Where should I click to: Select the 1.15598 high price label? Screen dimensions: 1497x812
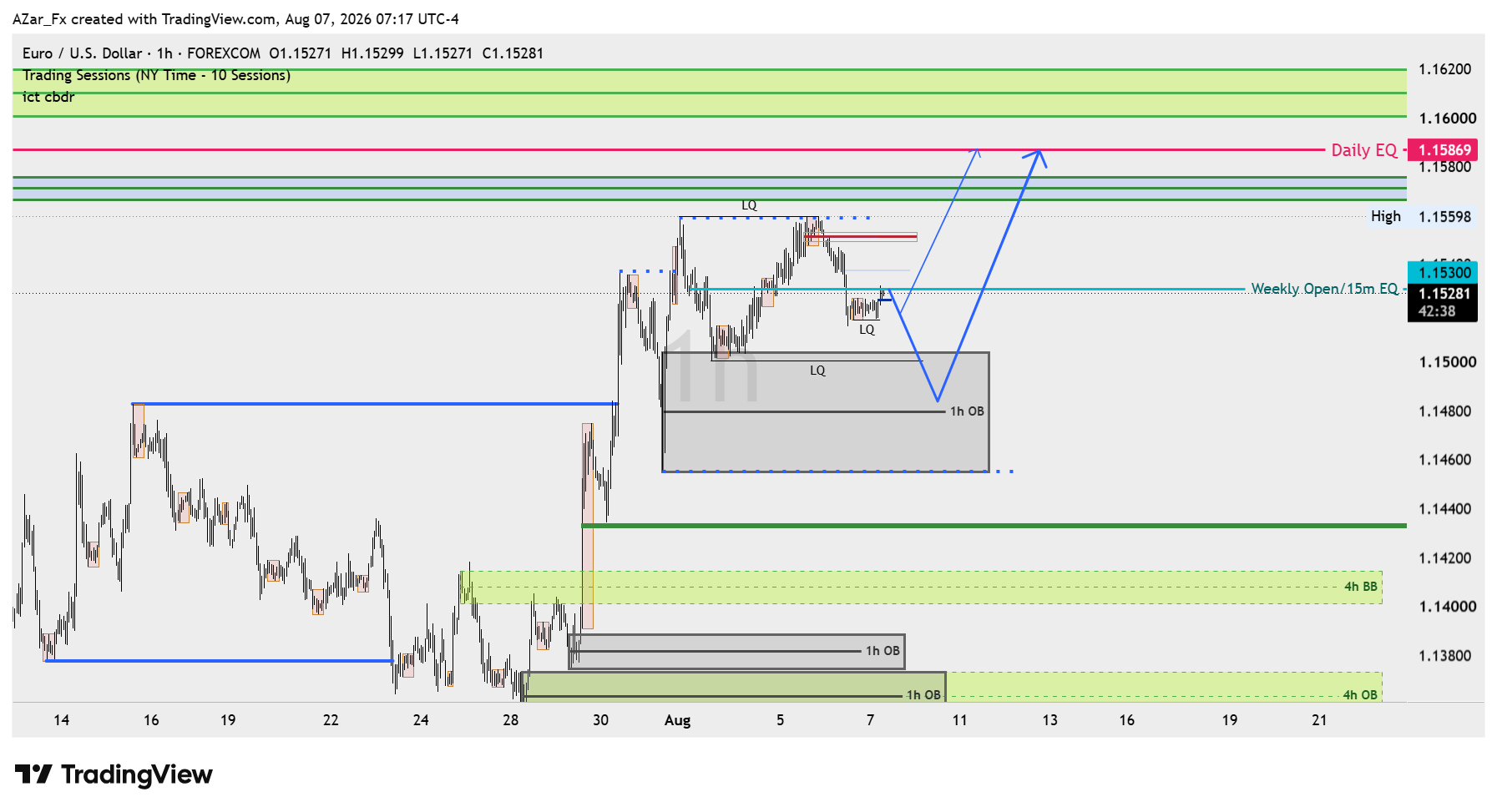[x=1445, y=217]
